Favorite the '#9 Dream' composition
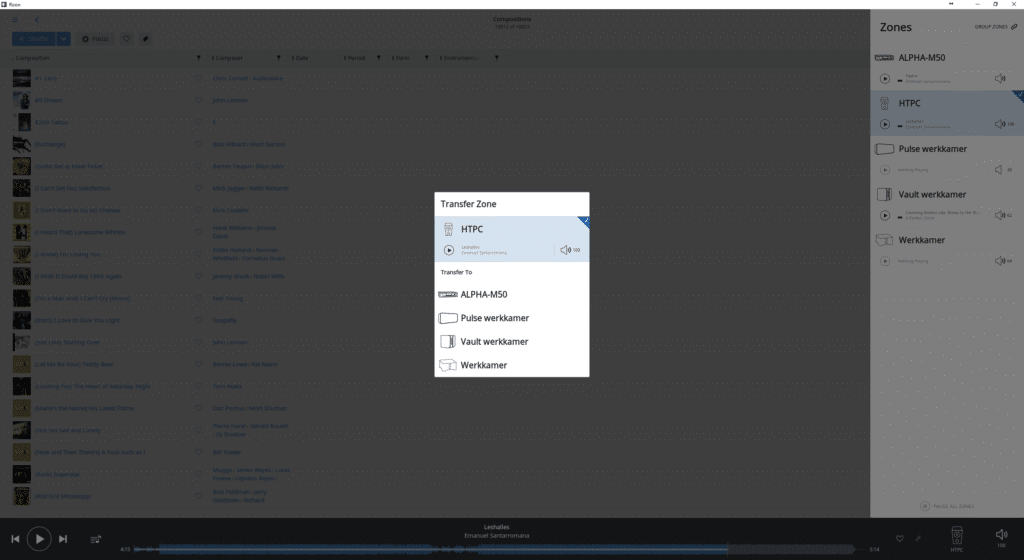 pos(199,101)
